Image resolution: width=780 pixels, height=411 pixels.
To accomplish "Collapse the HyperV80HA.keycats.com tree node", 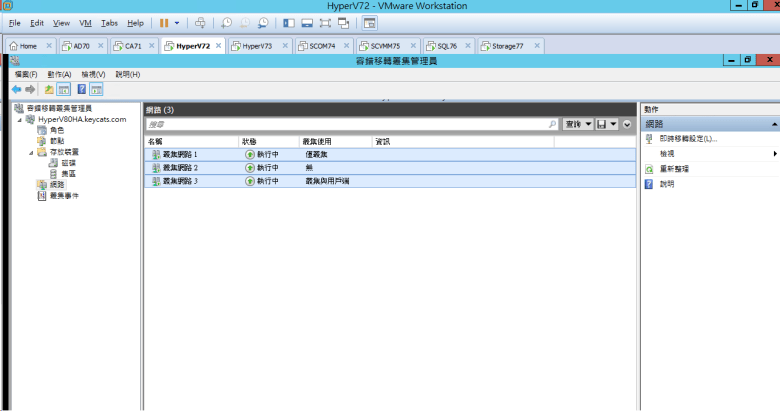I will coord(18,119).
